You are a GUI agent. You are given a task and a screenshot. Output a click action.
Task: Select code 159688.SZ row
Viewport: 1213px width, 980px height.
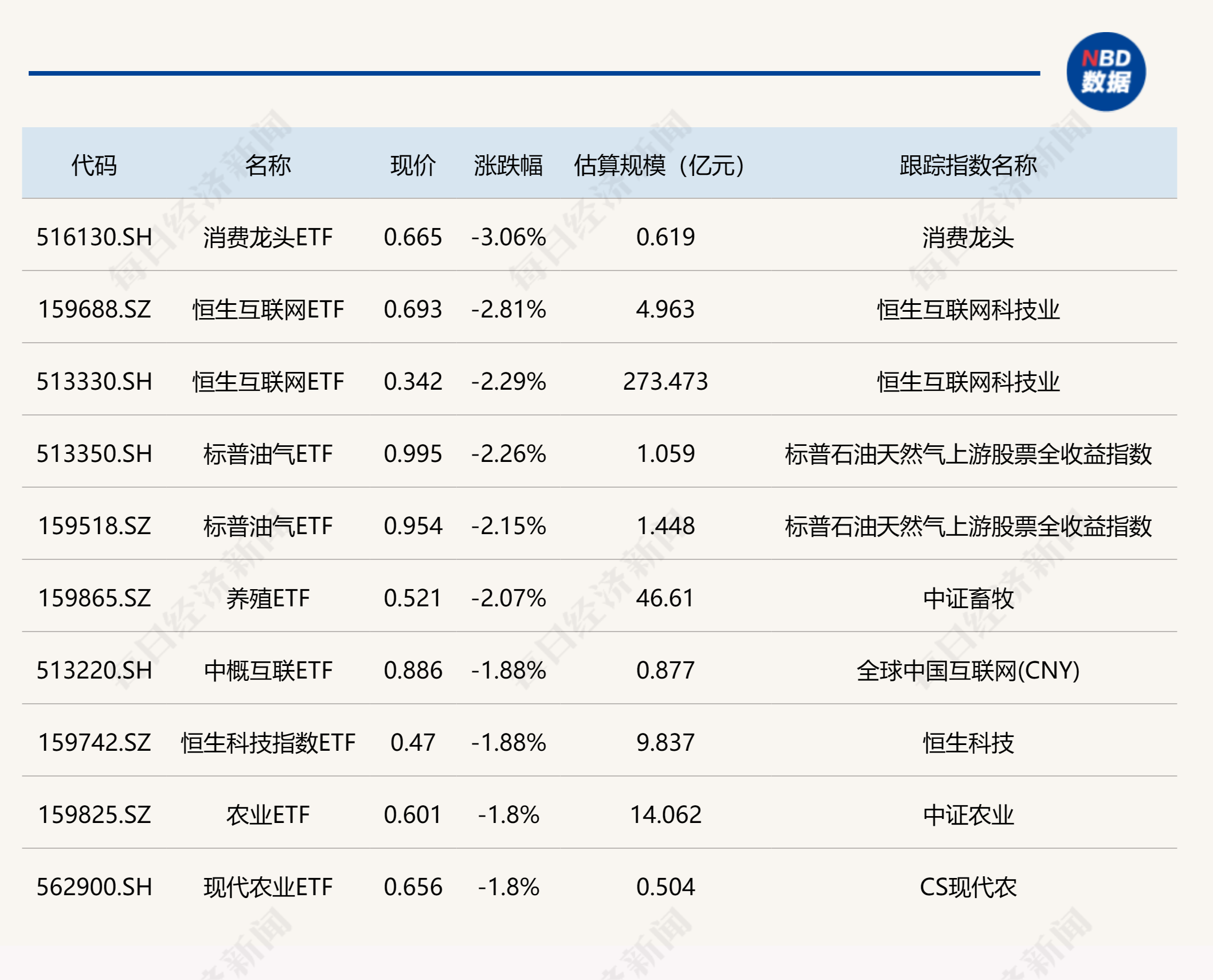[x=95, y=309]
